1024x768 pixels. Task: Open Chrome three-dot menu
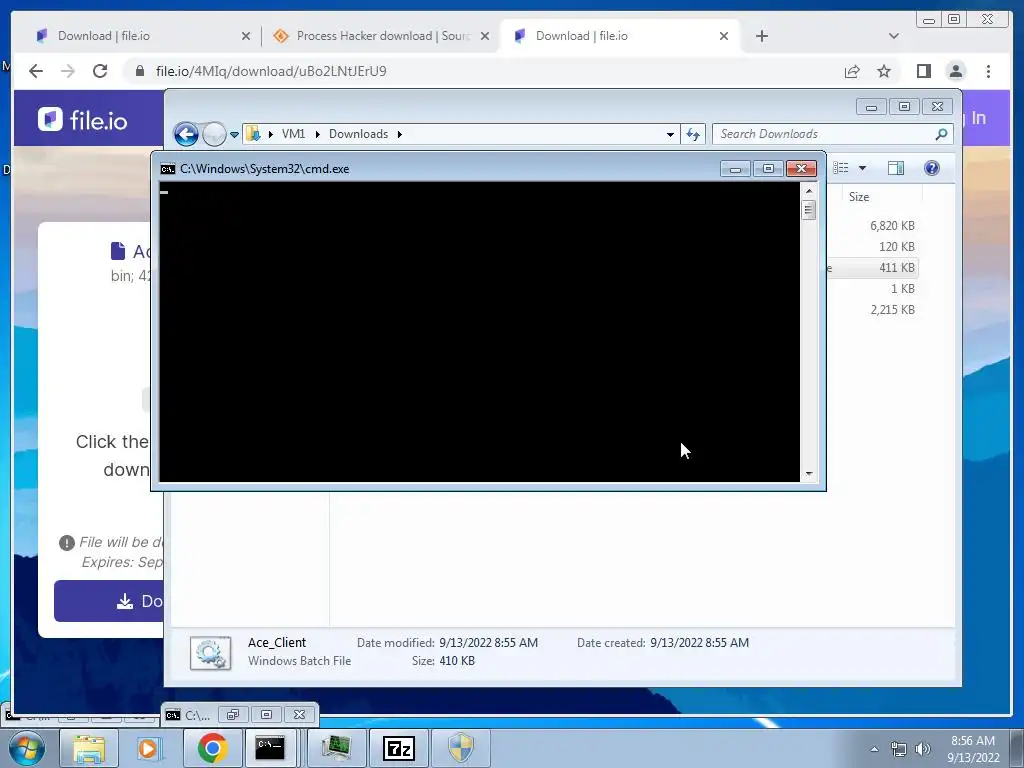[988, 71]
